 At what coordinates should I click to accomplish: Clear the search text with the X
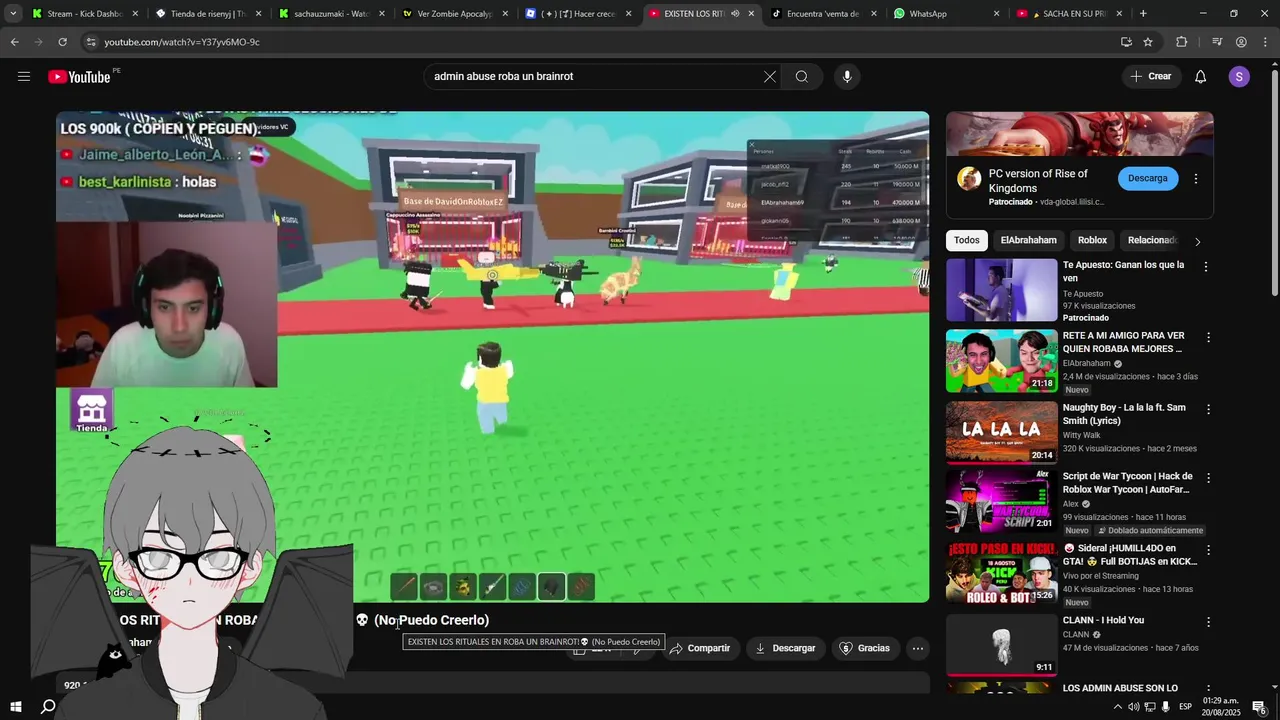[770, 77]
